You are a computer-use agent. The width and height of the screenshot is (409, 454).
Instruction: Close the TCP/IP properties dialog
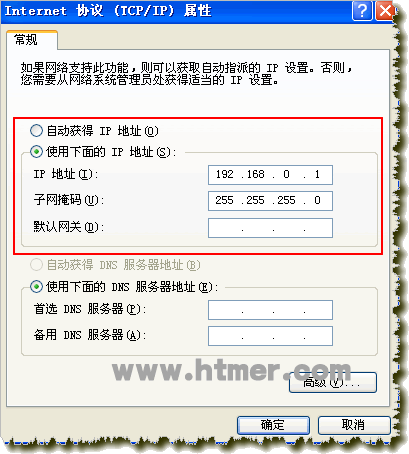click(x=385, y=11)
